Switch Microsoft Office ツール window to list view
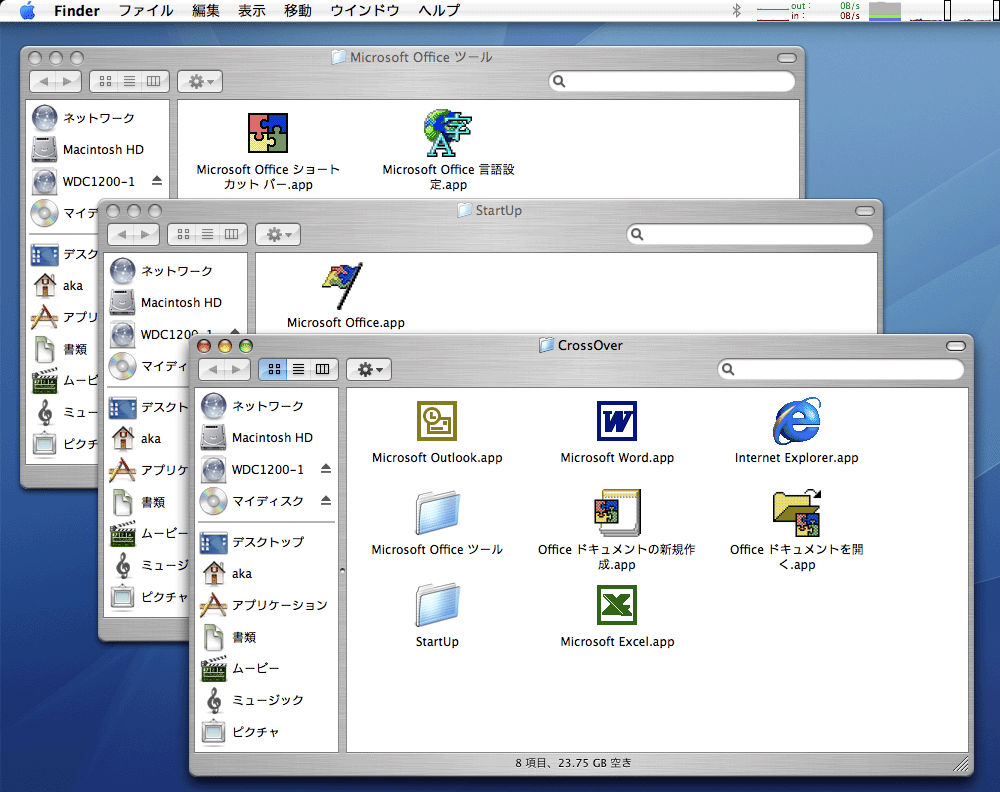The width and height of the screenshot is (1000, 792). (129, 81)
